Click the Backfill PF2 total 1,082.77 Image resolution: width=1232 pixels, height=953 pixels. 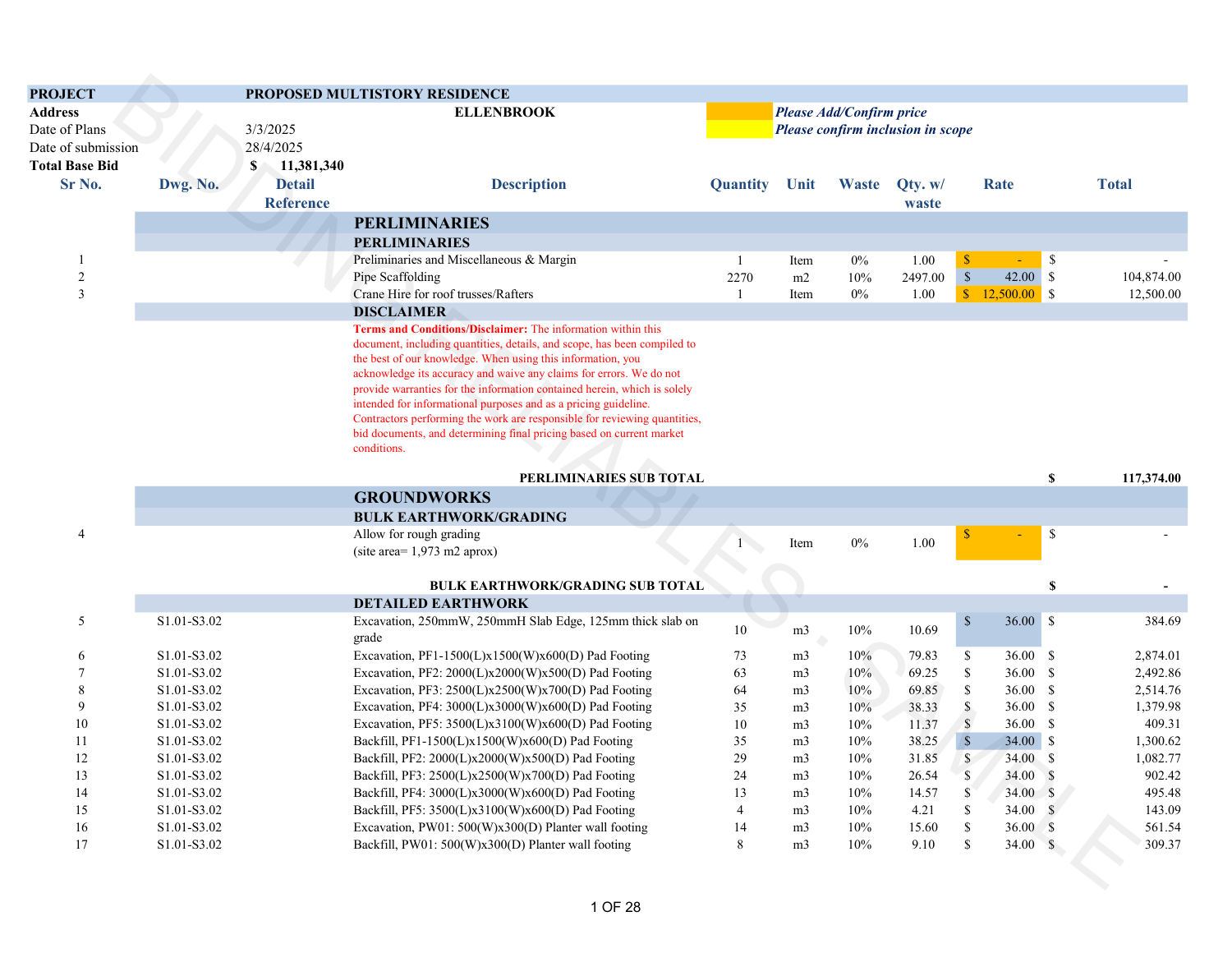(1157, 758)
